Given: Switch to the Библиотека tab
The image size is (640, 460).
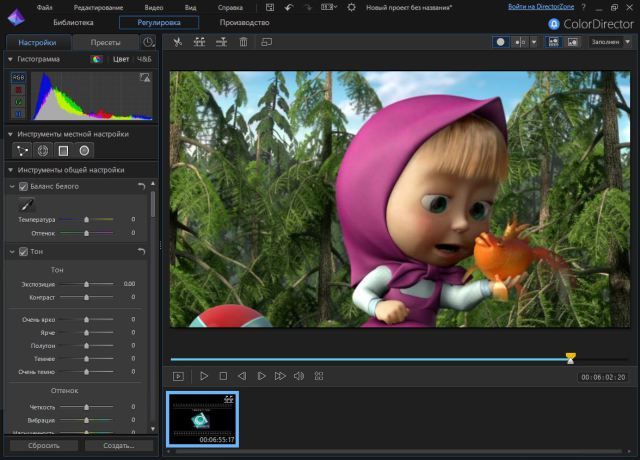Looking at the screenshot, I should 73,22.
